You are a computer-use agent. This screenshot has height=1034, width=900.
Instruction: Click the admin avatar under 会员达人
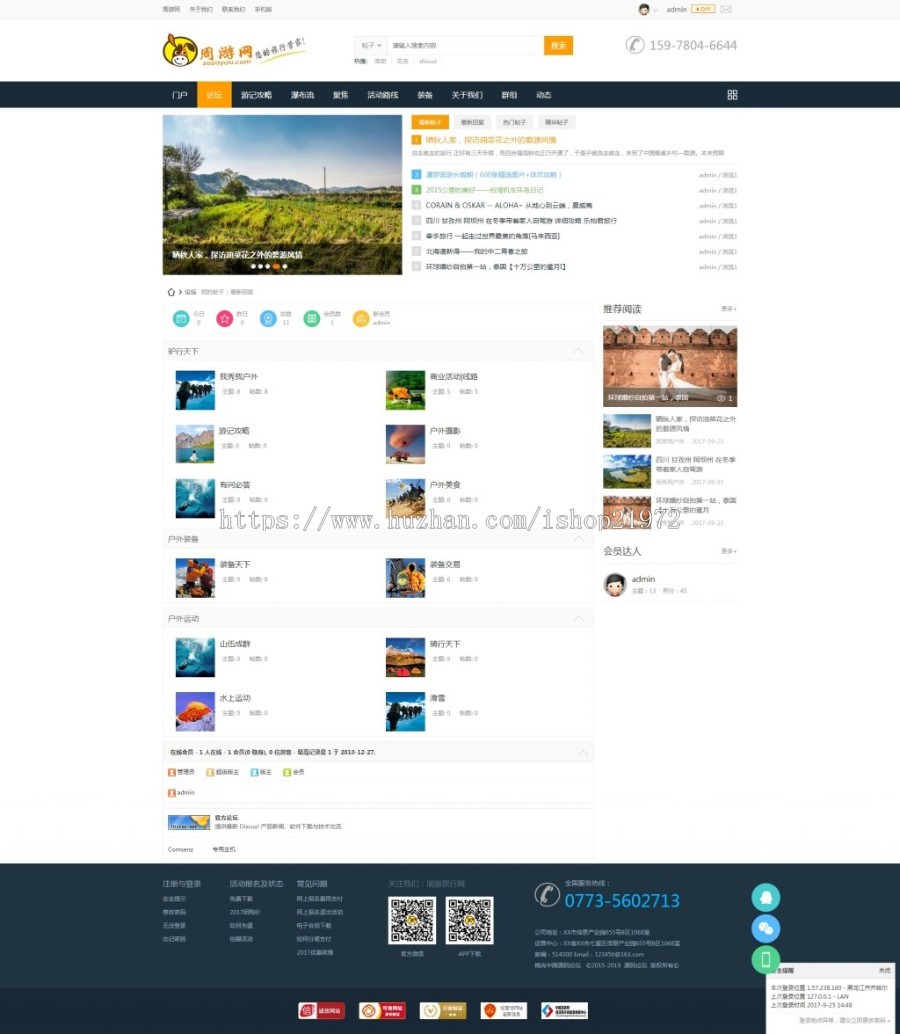(615, 584)
